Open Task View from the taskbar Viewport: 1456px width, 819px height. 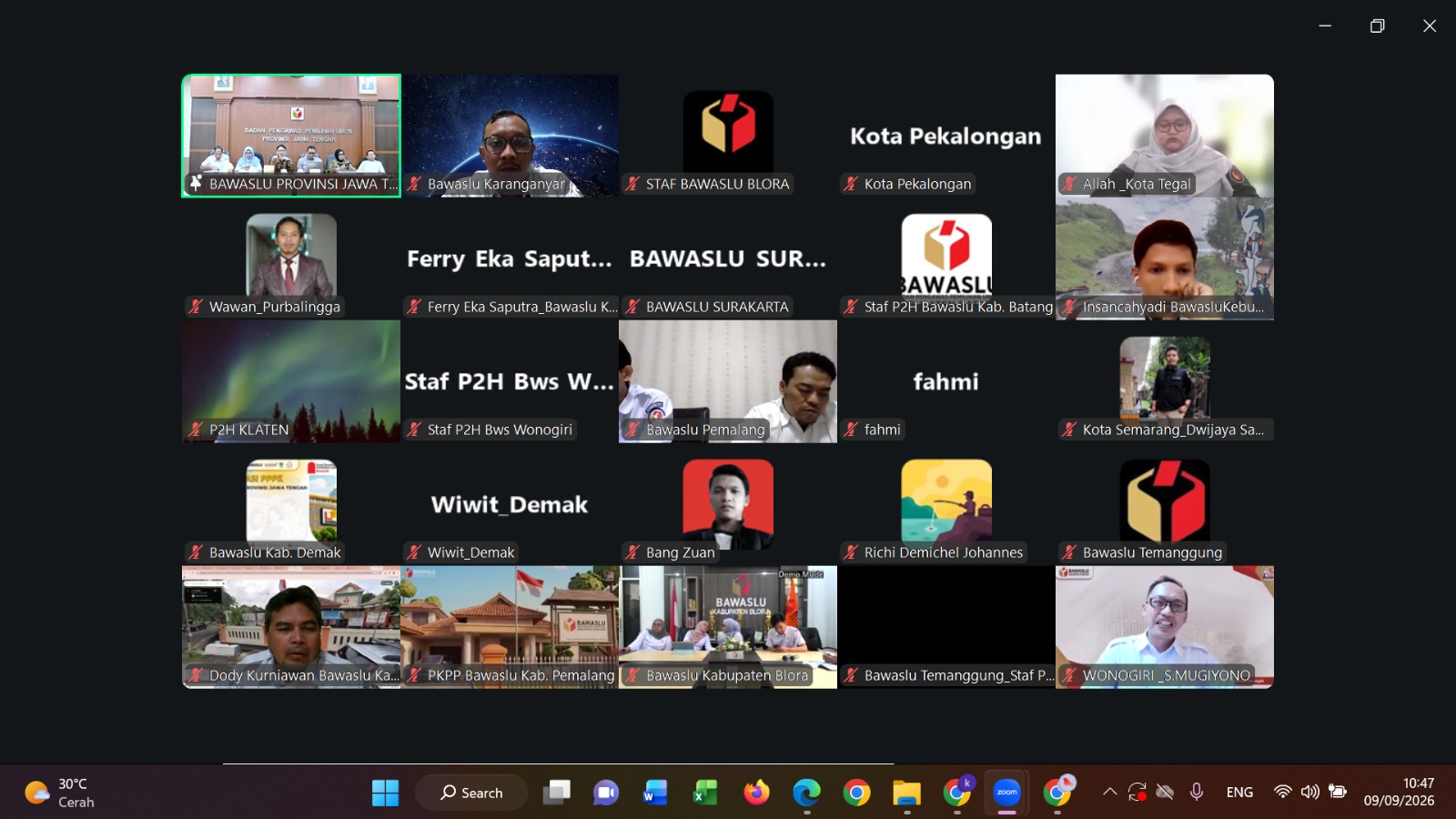[x=556, y=793]
